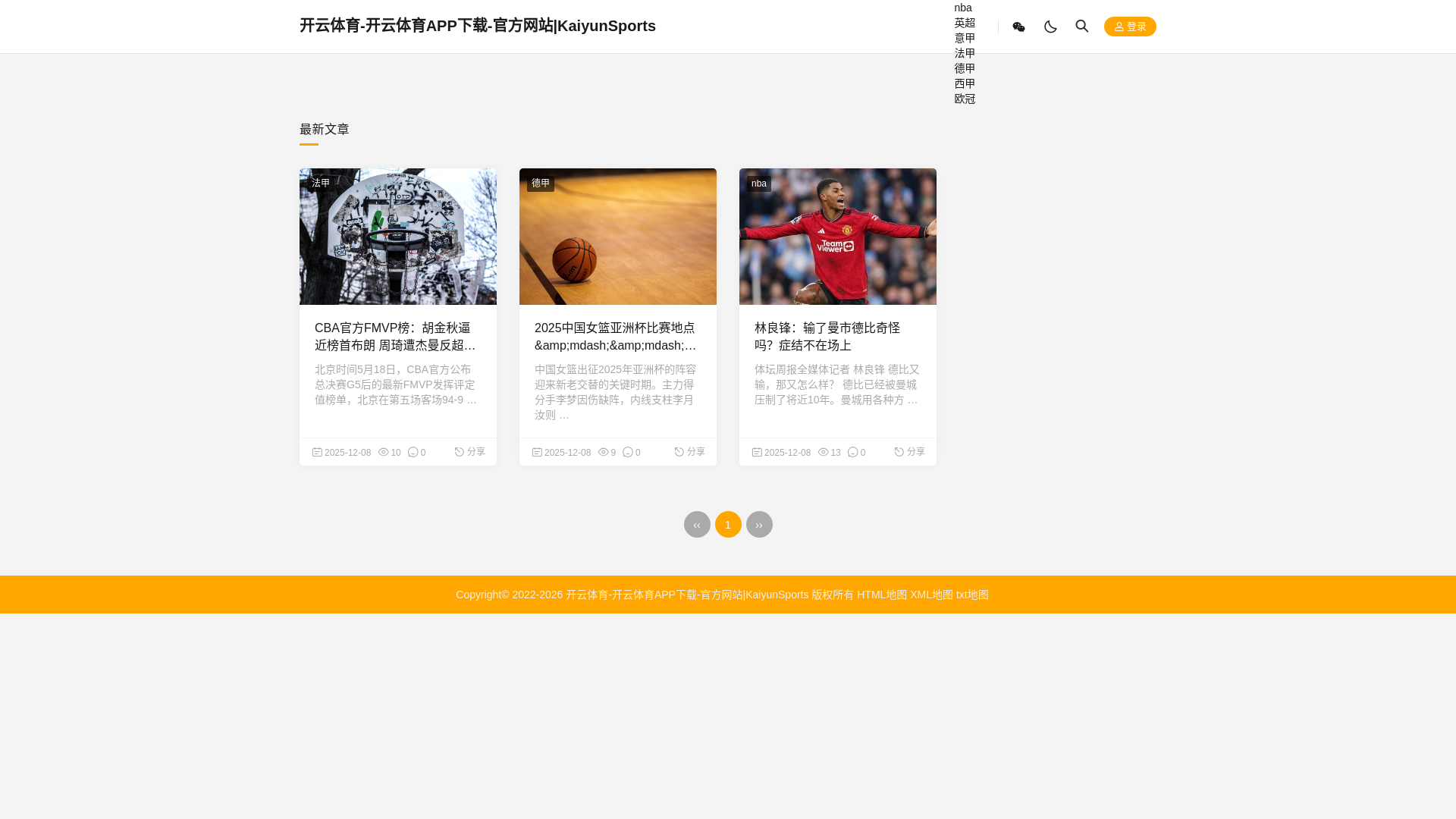Open XML地图 footer link
The height and width of the screenshot is (819, 1456).
click(x=931, y=595)
